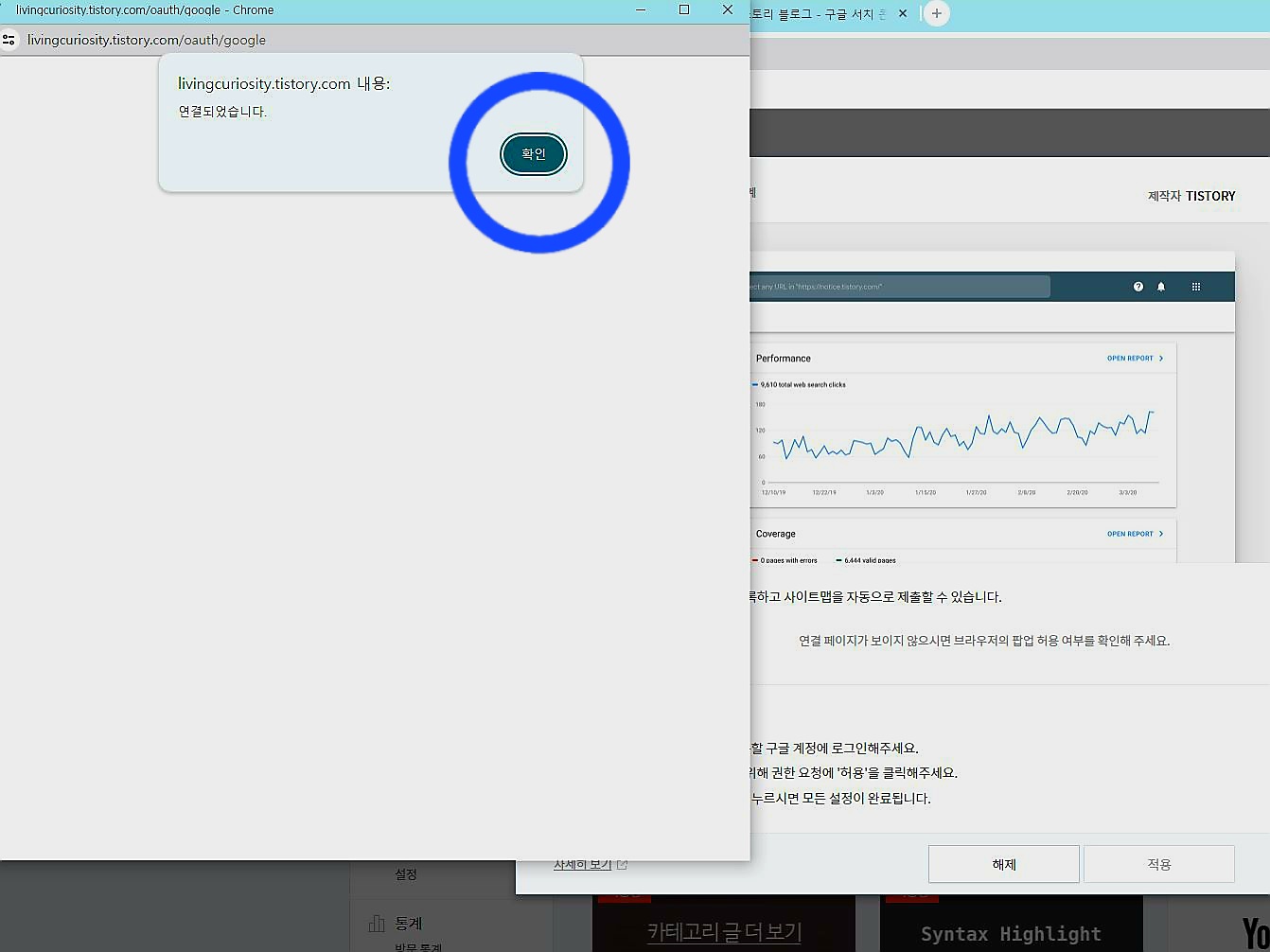Confirm the alert with 확인 button
Screen dimensions: 1270x952
(x=534, y=154)
